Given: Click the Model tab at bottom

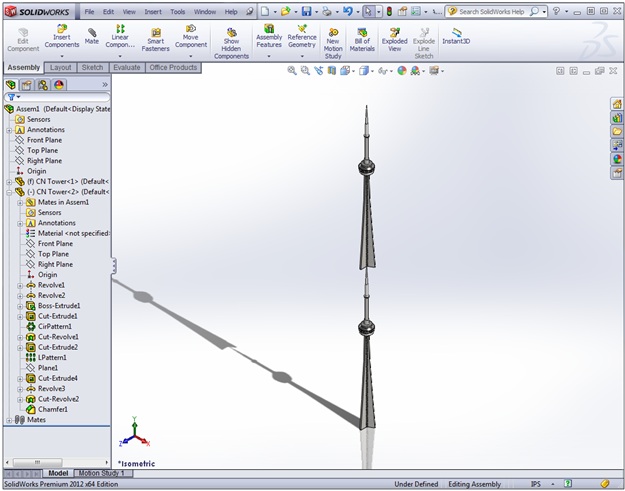Looking at the screenshot, I should (x=58, y=473).
